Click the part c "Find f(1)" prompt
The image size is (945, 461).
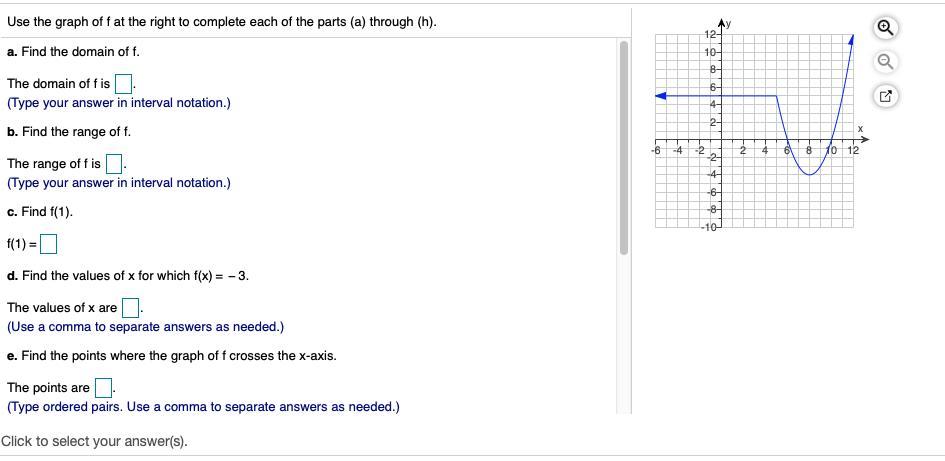40,212
